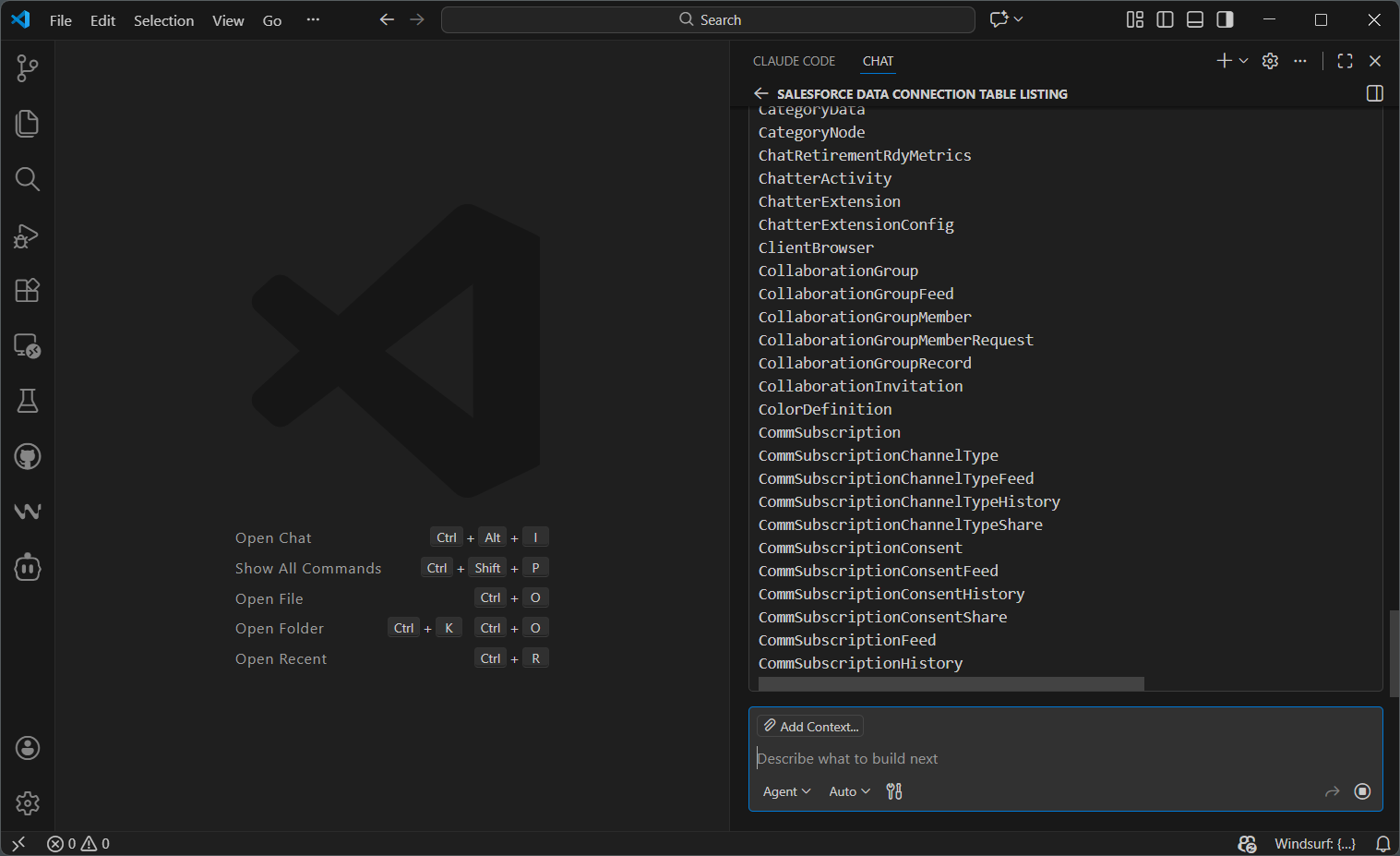Toggle the primary side bar layout

[x=1165, y=19]
